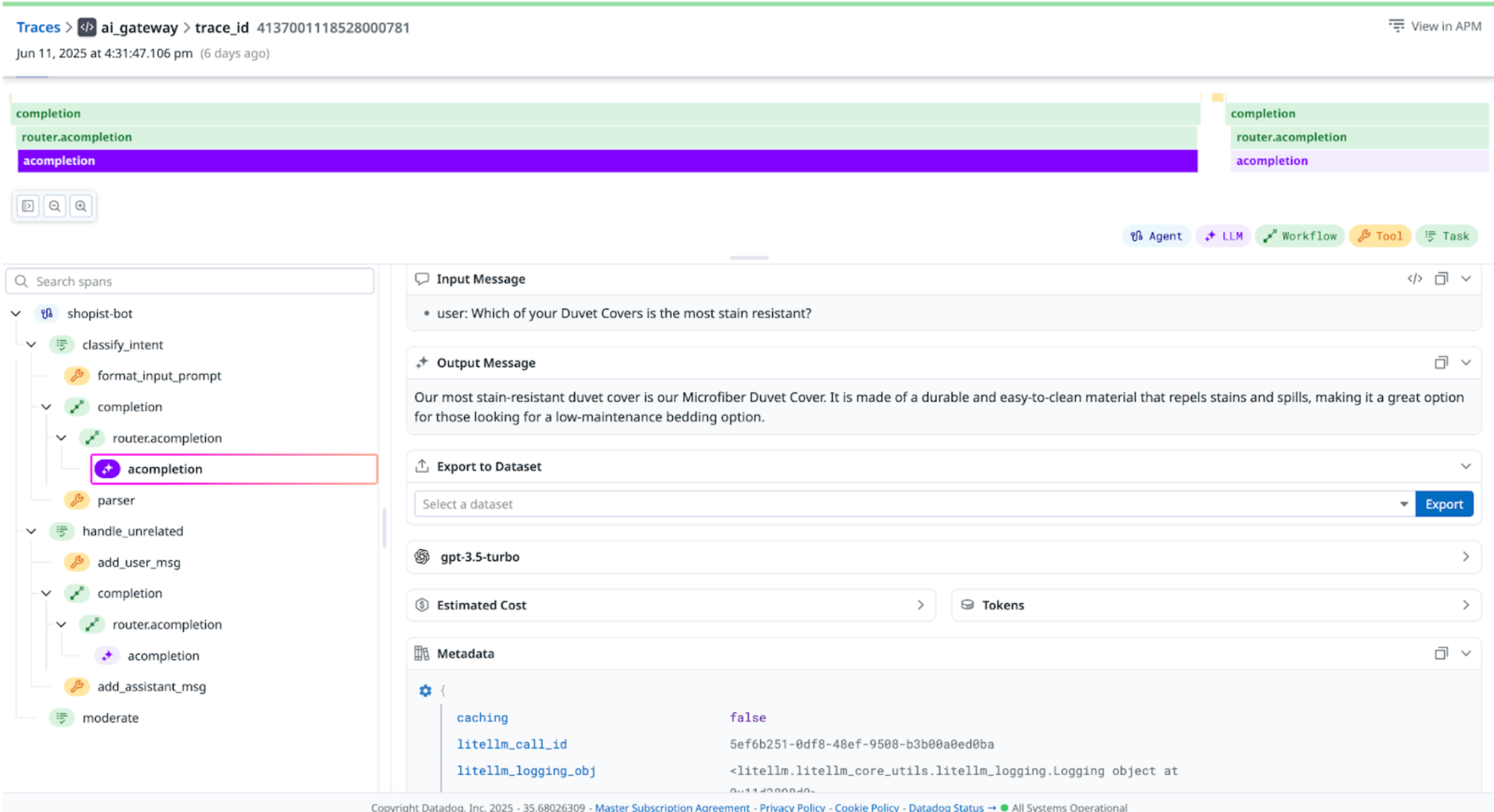The image size is (1494, 812).
Task: Collapse the classify_intent tree node
Action: (30, 344)
